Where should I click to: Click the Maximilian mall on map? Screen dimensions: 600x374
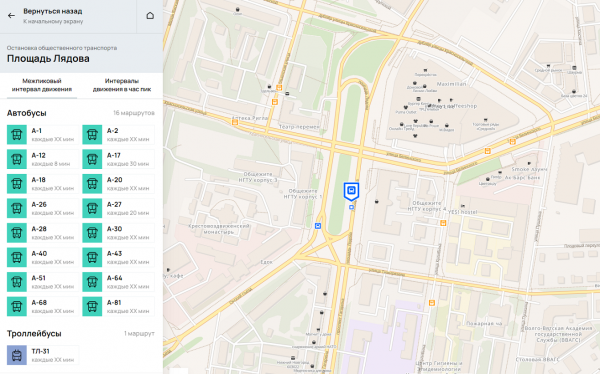[x=451, y=84]
